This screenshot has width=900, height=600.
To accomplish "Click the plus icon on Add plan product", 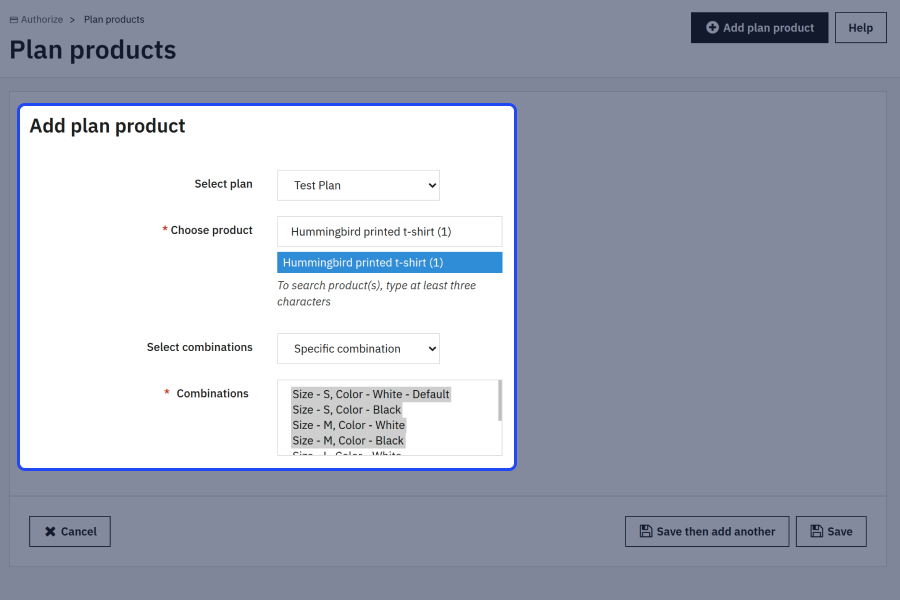I will pyautogui.click(x=712, y=28).
